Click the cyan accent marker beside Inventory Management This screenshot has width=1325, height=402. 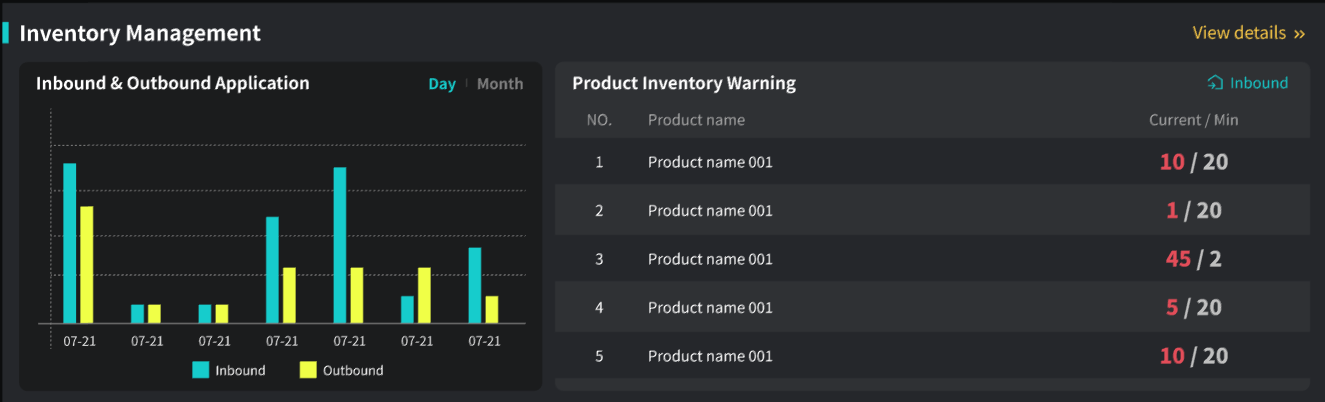[x=6, y=33]
